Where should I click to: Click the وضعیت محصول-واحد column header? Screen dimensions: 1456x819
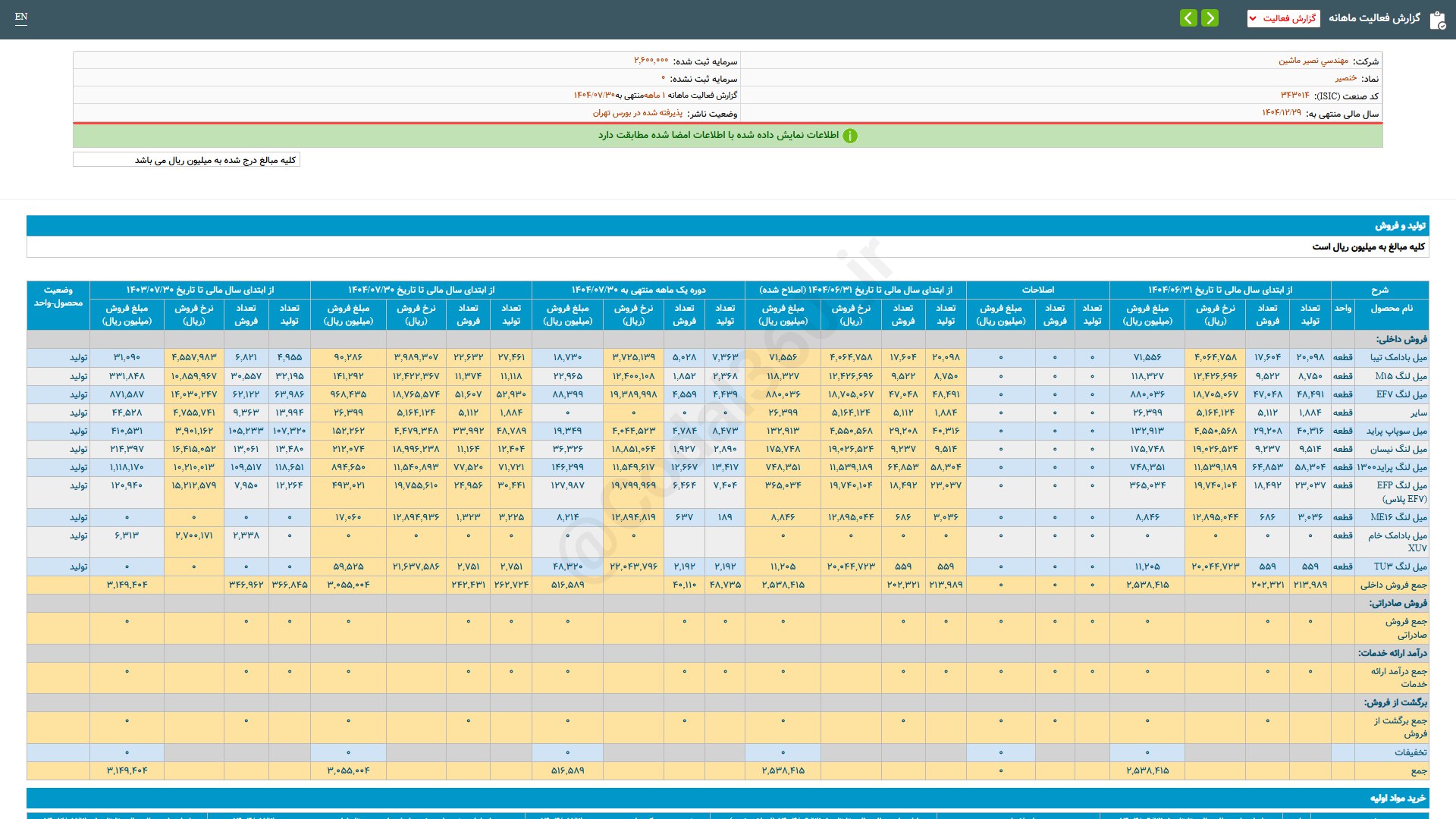click(x=58, y=297)
